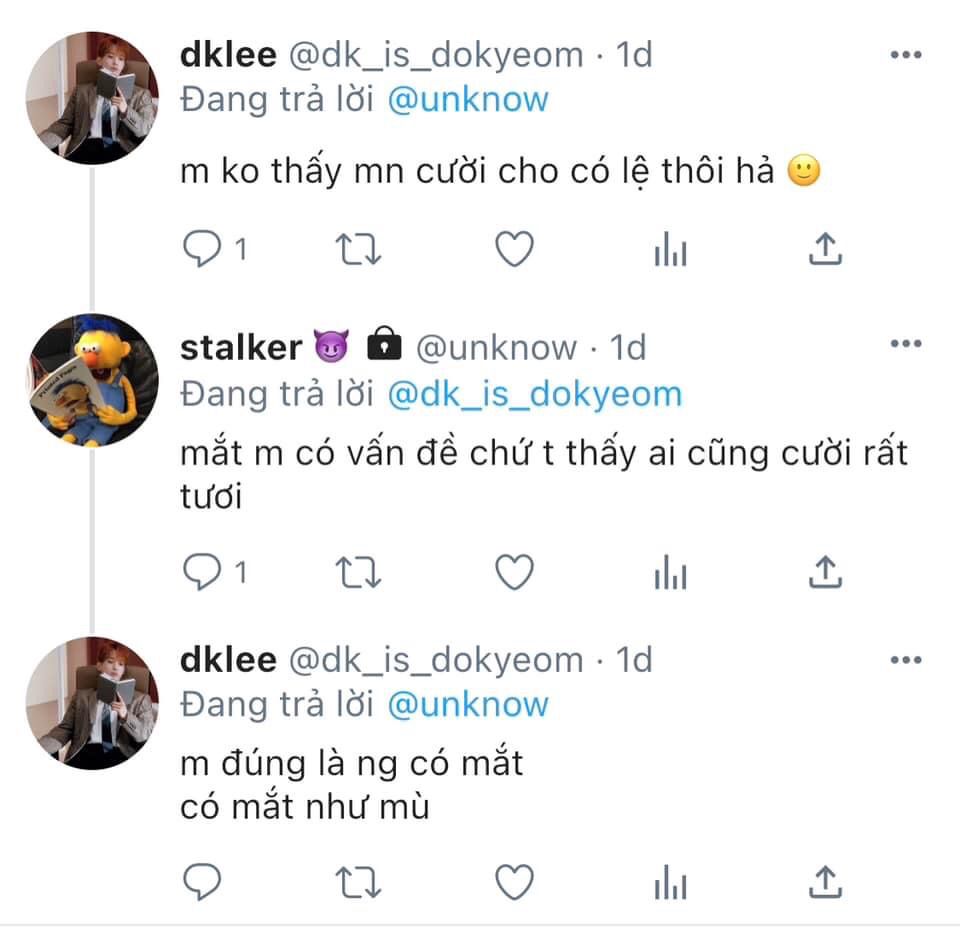Like the first dklee tweet with smiley emoji
The image size is (960, 928).
514,249
